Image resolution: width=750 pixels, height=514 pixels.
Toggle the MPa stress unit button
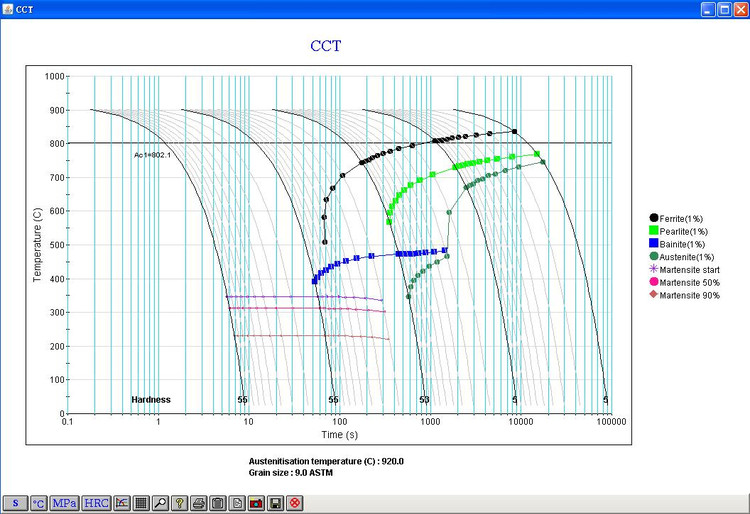[x=65, y=502]
